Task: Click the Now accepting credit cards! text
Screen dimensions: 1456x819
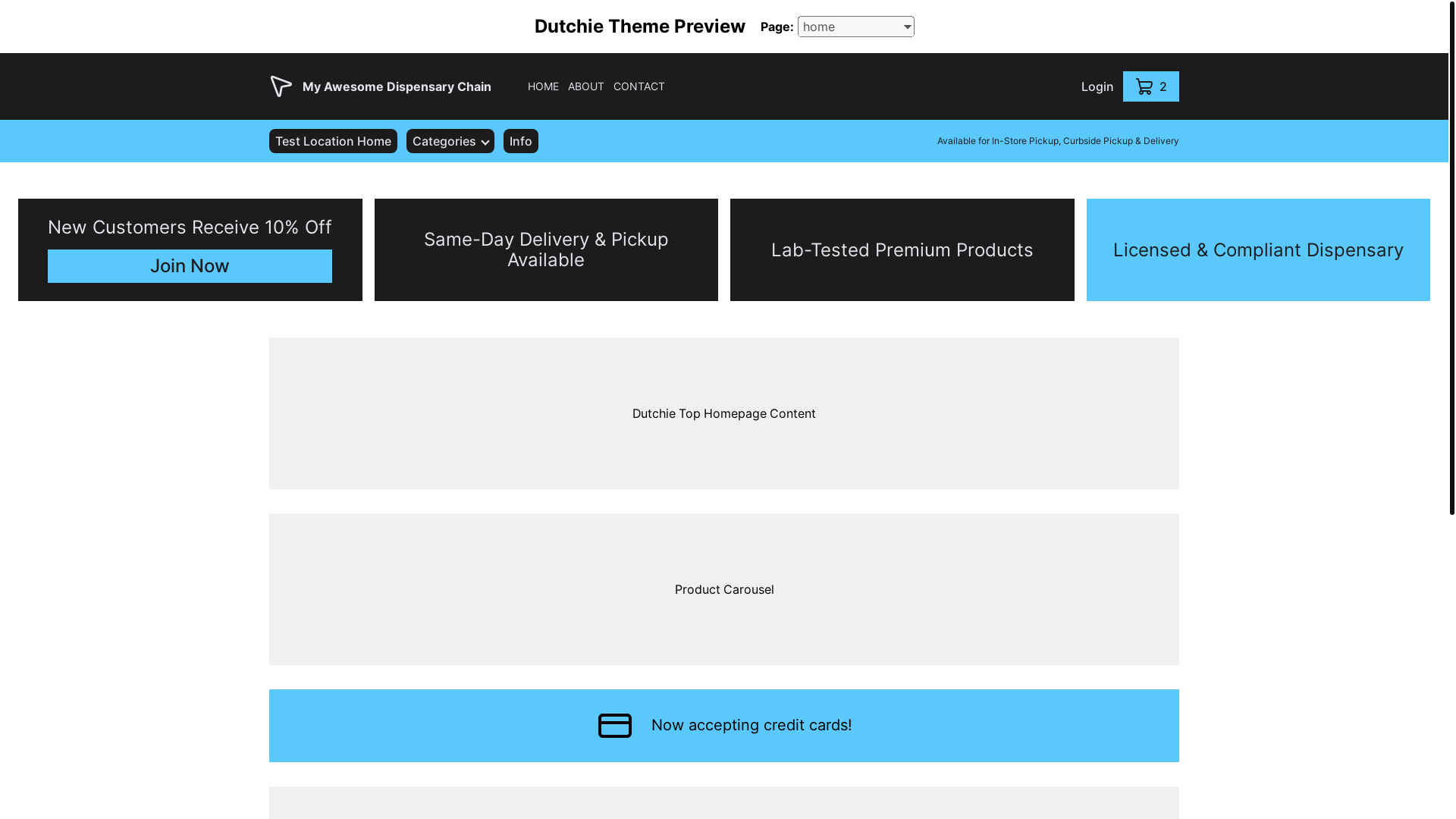Action: pos(752,725)
